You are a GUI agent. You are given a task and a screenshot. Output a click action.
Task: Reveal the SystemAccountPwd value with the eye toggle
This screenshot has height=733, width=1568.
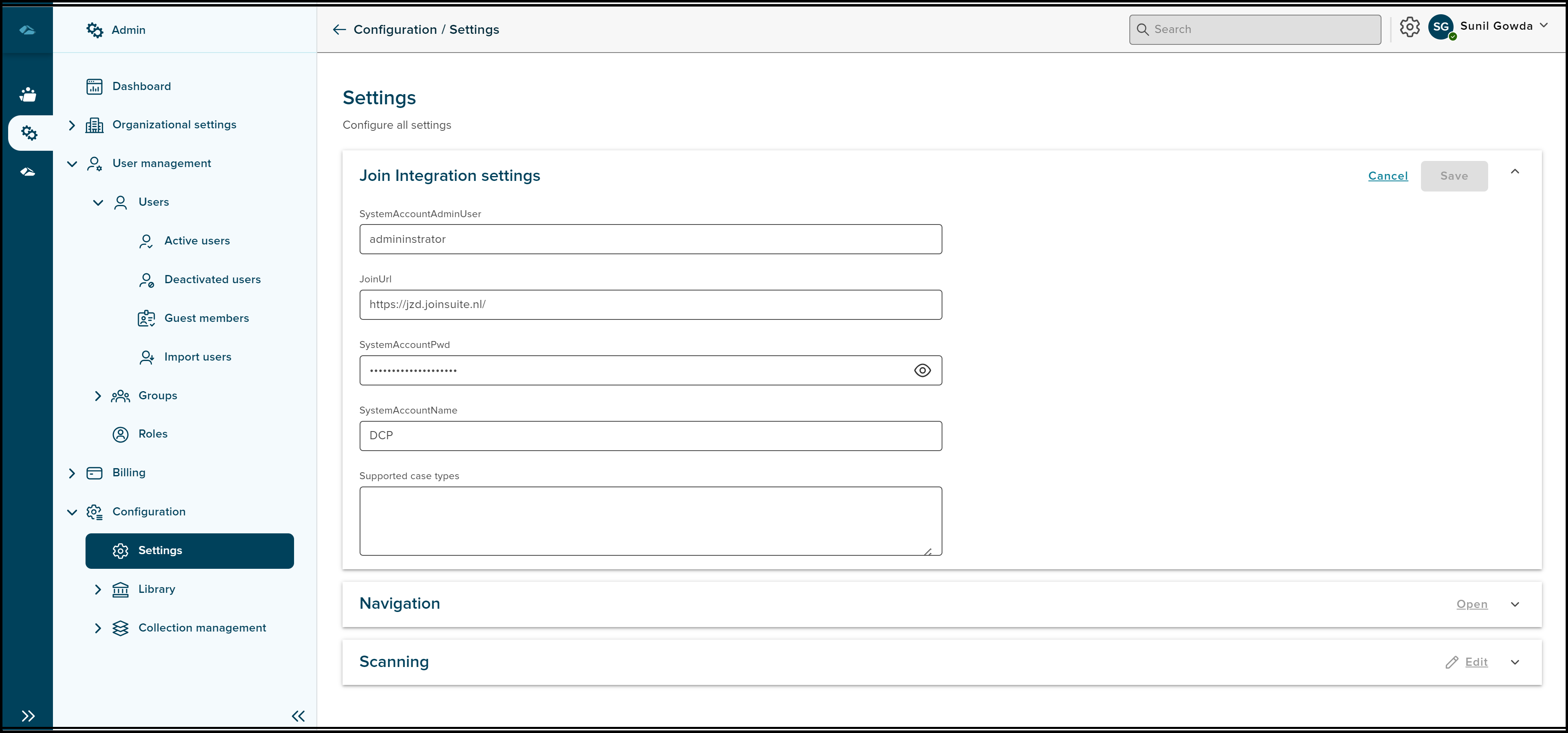point(922,370)
